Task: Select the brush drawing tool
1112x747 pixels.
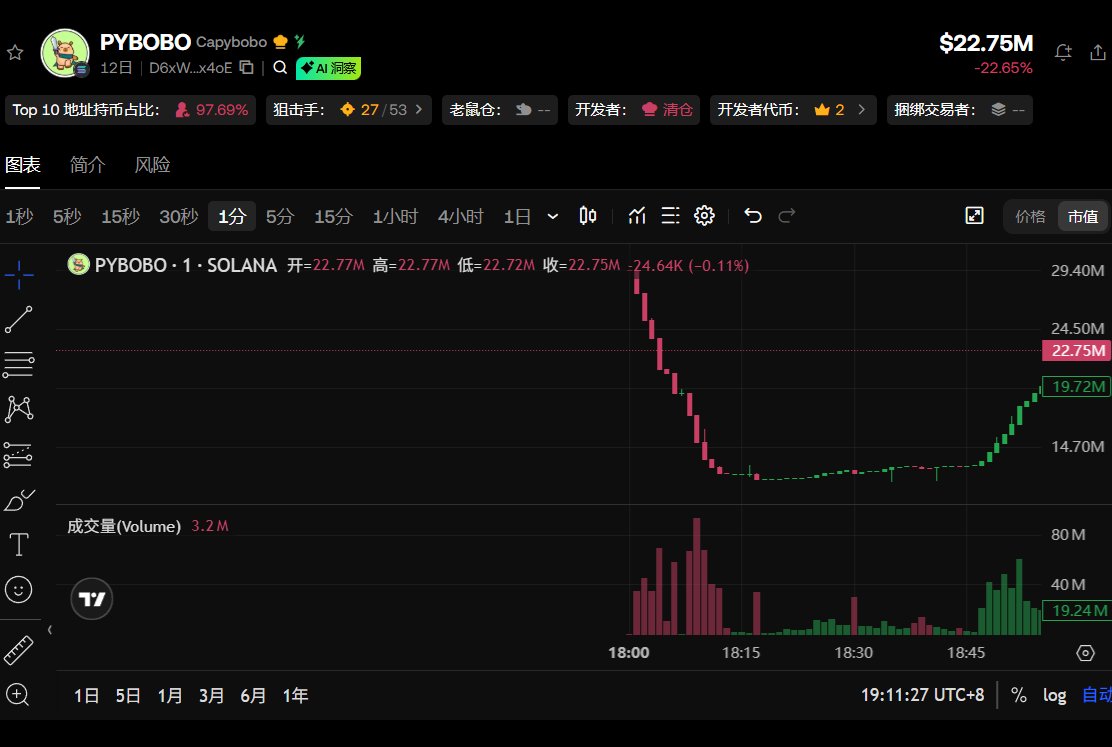Action: click(19, 500)
